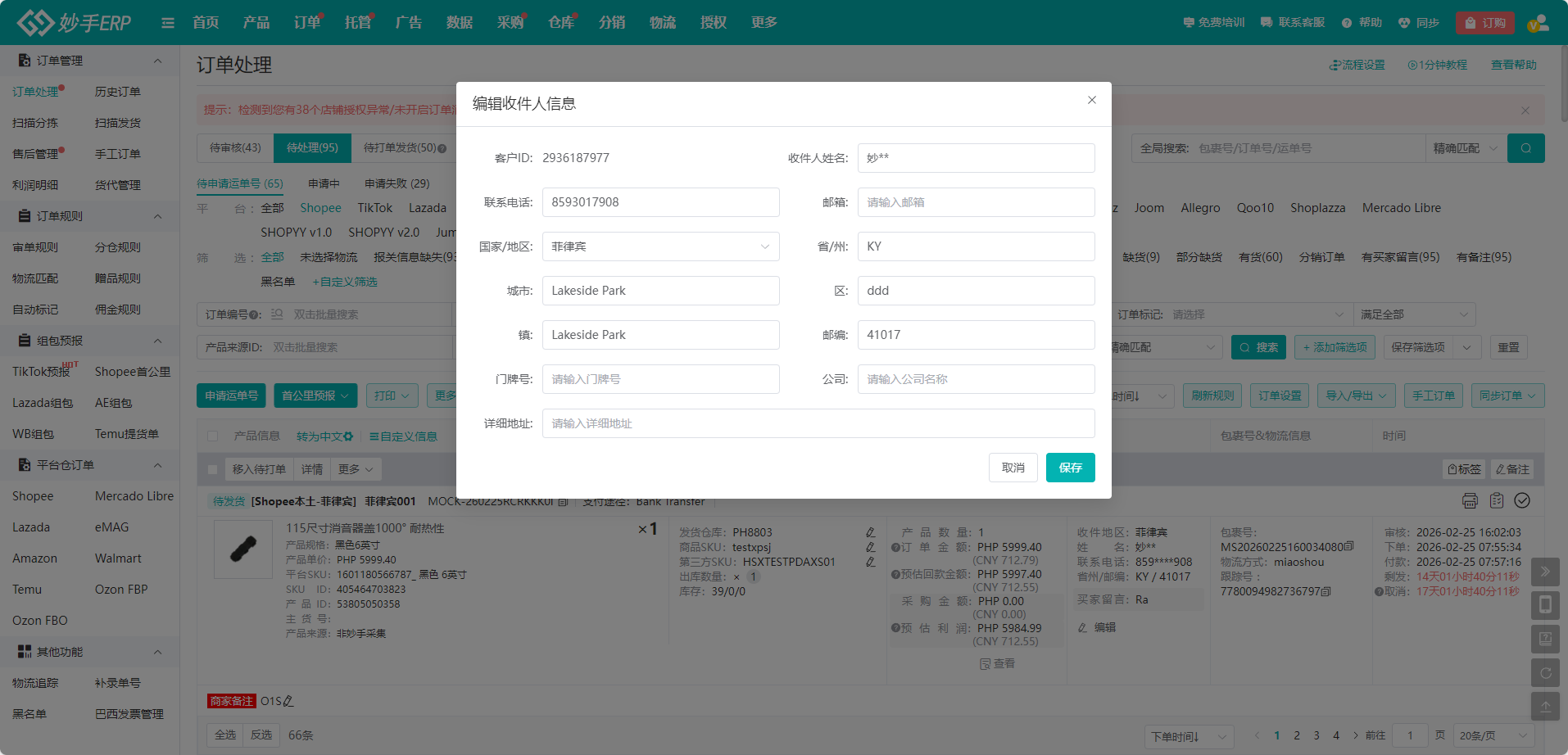
Task: Tick the checkbox next to 移入待打单
Action: coord(213,469)
